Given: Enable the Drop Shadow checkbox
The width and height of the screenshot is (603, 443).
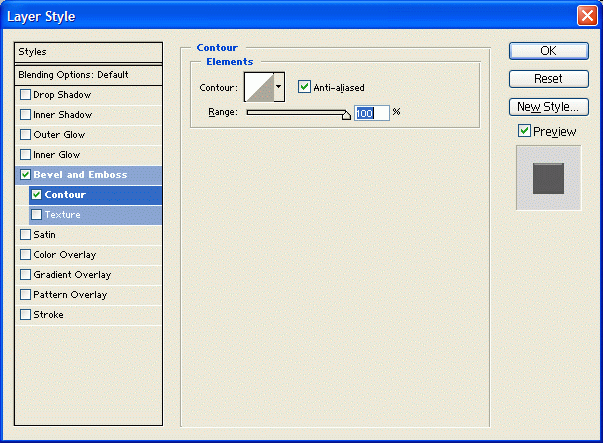Looking at the screenshot, I should click(26, 95).
